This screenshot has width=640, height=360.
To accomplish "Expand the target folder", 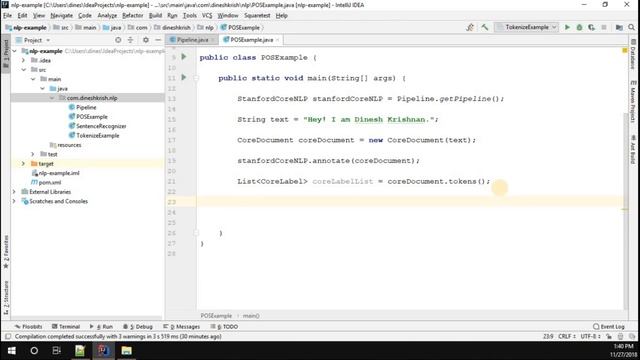I will point(23,164).
